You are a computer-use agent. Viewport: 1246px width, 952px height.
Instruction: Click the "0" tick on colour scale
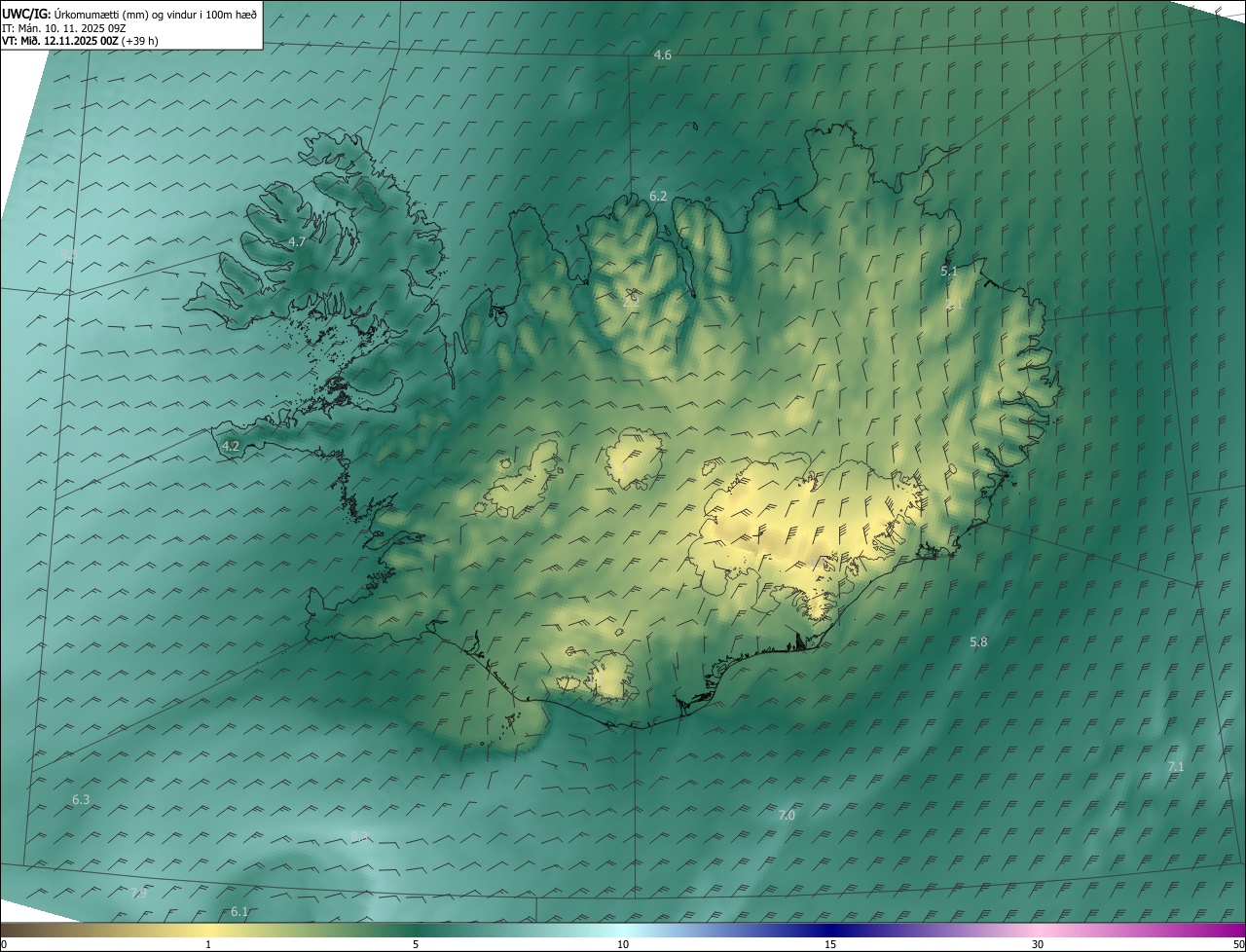(x=3, y=945)
